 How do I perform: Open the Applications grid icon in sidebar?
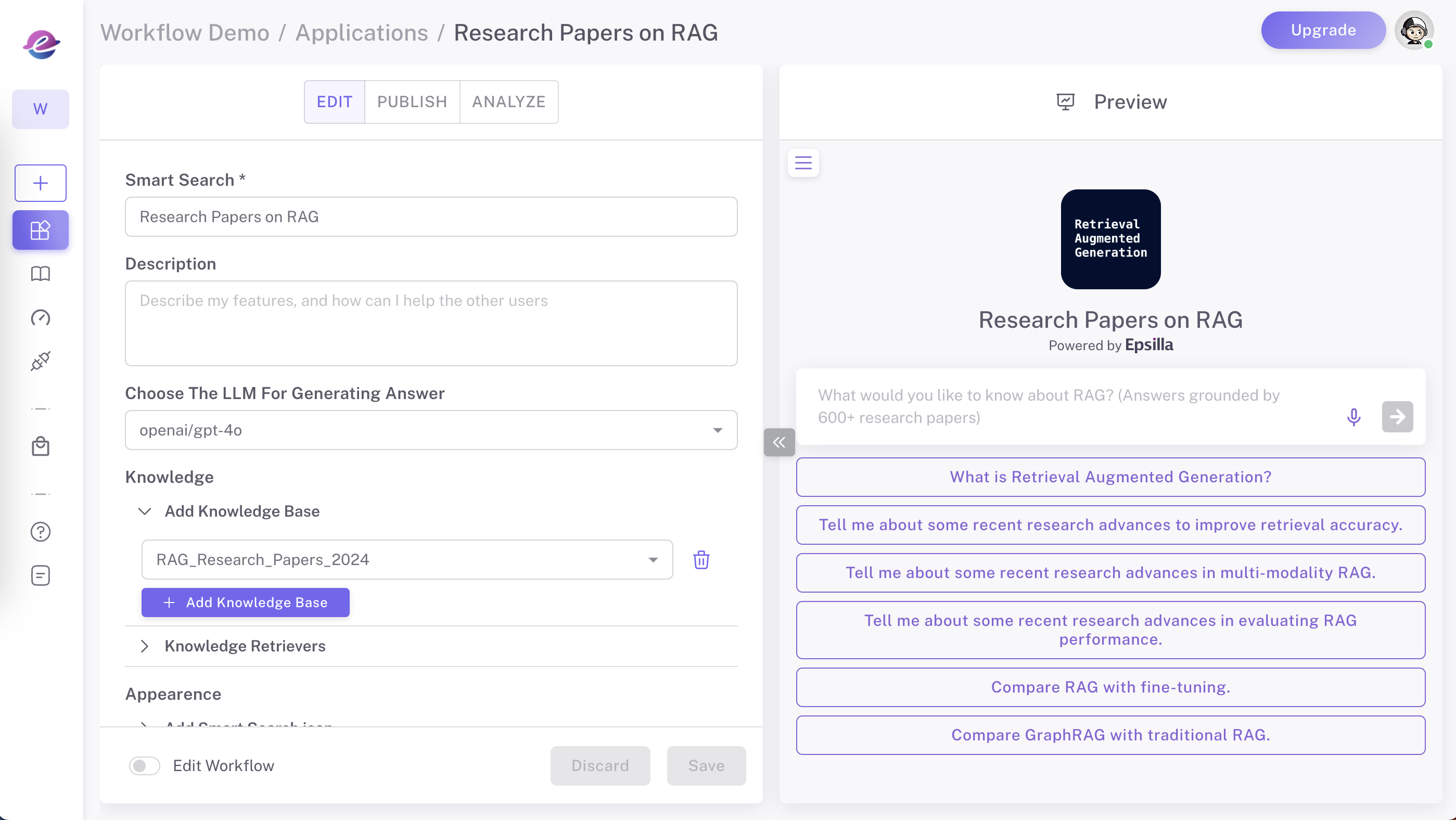[x=40, y=230]
